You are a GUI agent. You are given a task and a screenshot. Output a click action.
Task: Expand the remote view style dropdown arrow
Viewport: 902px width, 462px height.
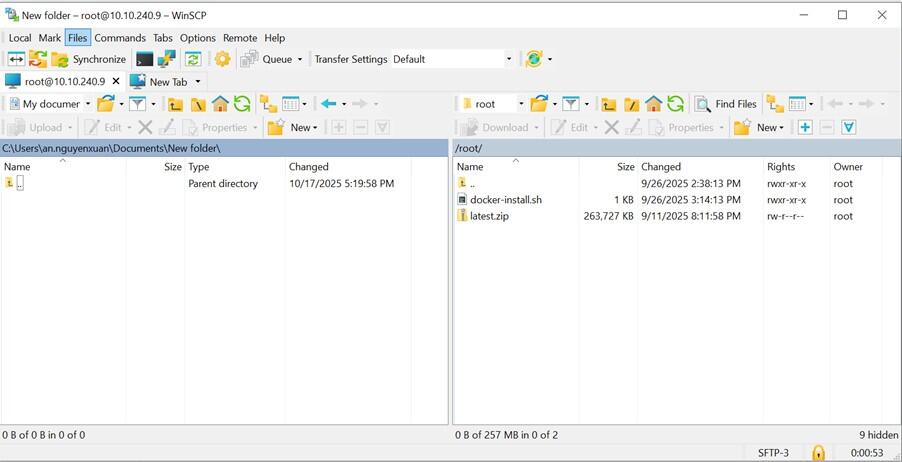(811, 105)
